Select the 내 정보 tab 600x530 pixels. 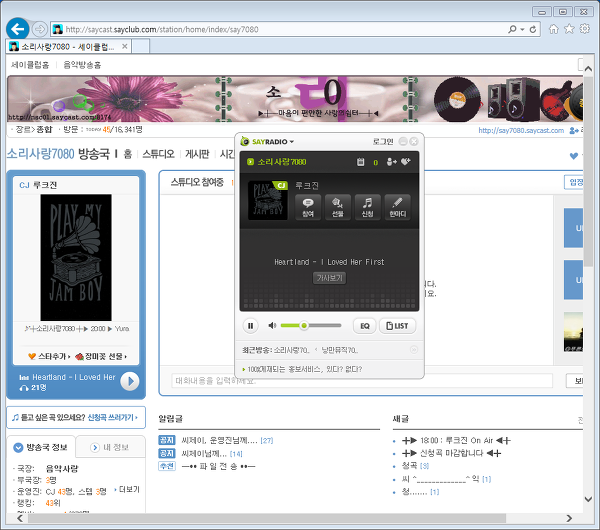(111, 447)
